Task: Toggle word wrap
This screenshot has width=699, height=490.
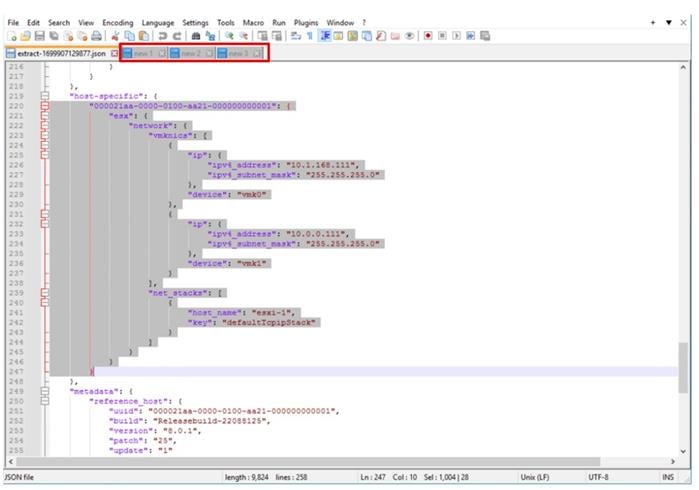Action: point(296,36)
